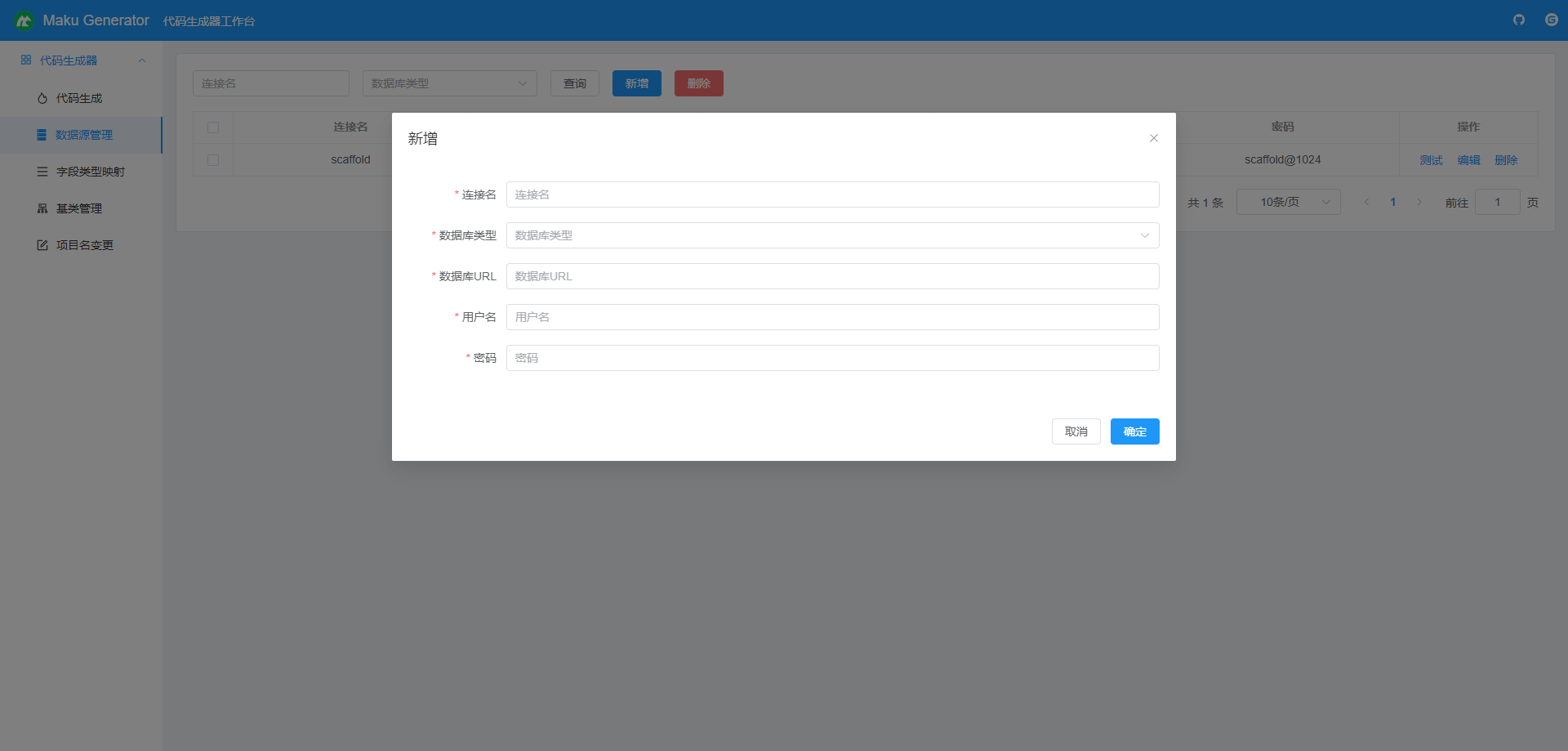Viewport: 1568px width, 751px height.
Task: Open 字段类型映射 menu item
Action: (x=81, y=172)
